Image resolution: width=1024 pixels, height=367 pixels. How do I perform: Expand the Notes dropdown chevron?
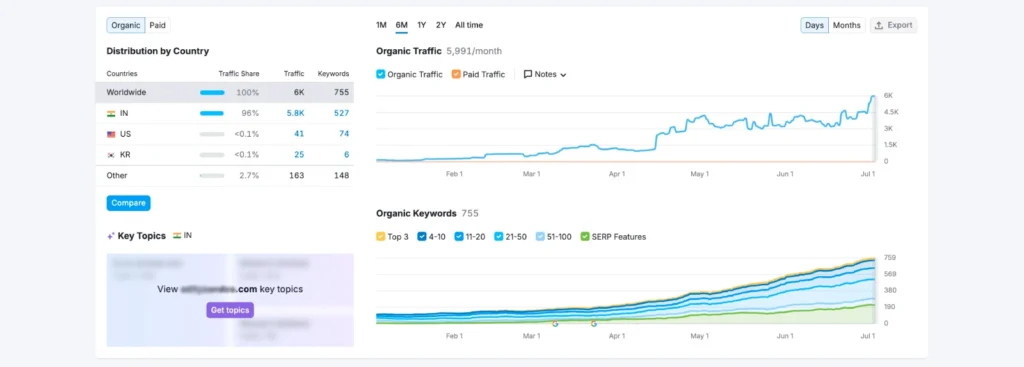(x=563, y=75)
